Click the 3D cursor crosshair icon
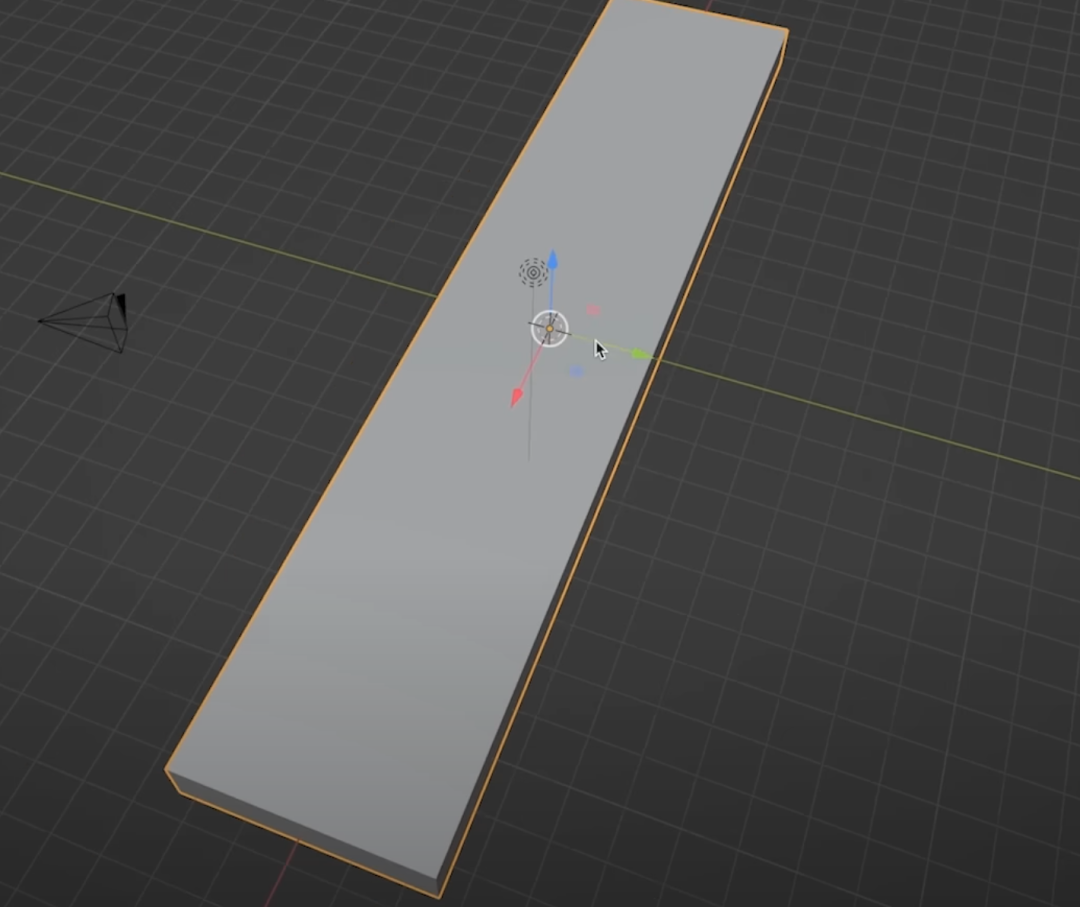 533,272
